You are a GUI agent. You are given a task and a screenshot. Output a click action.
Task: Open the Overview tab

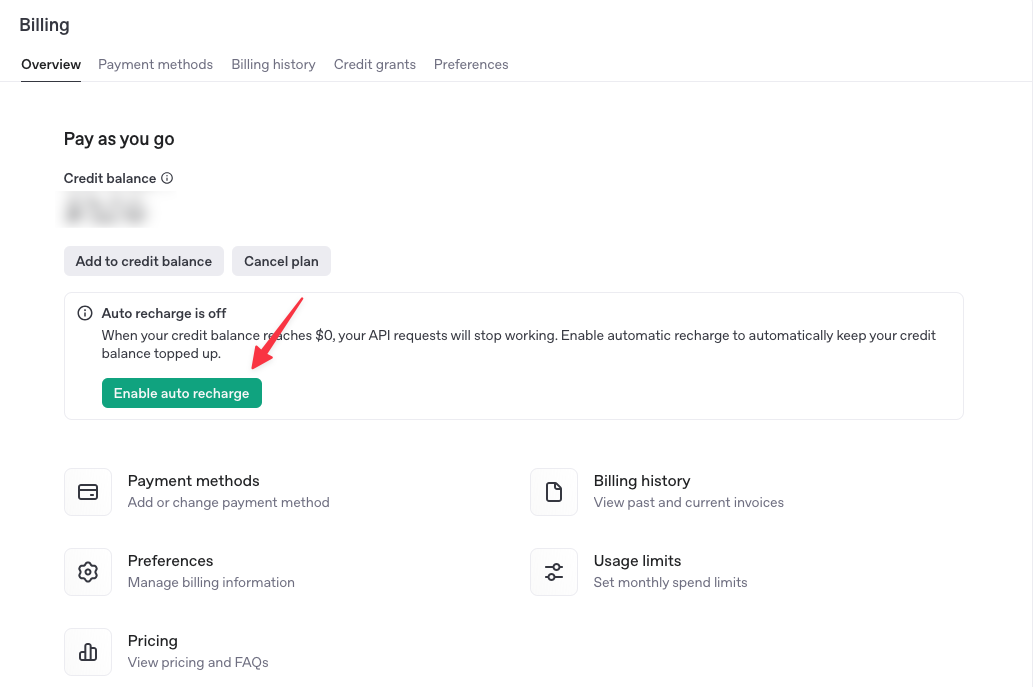tap(51, 65)
